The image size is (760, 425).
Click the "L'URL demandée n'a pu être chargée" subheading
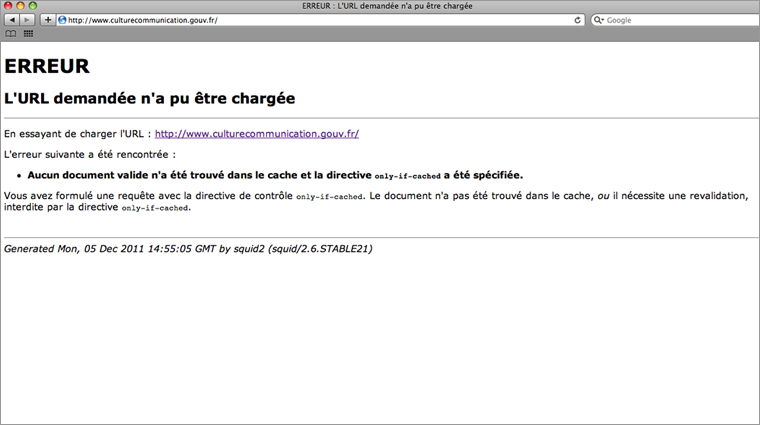[x=149, y=99]
